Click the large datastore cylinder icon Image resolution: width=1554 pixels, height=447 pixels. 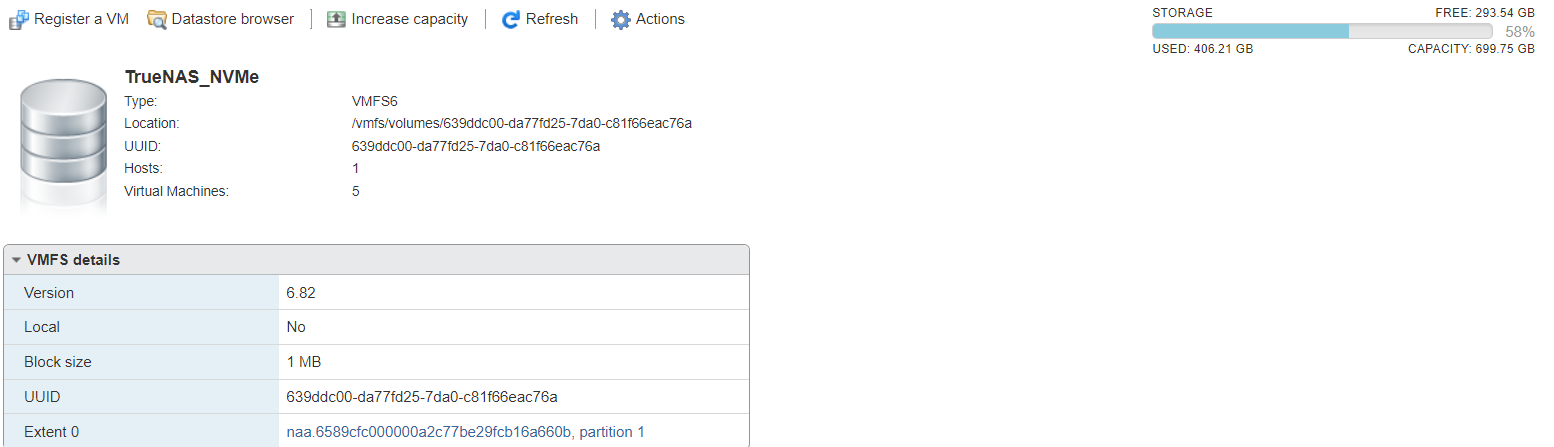coord(62,143)
